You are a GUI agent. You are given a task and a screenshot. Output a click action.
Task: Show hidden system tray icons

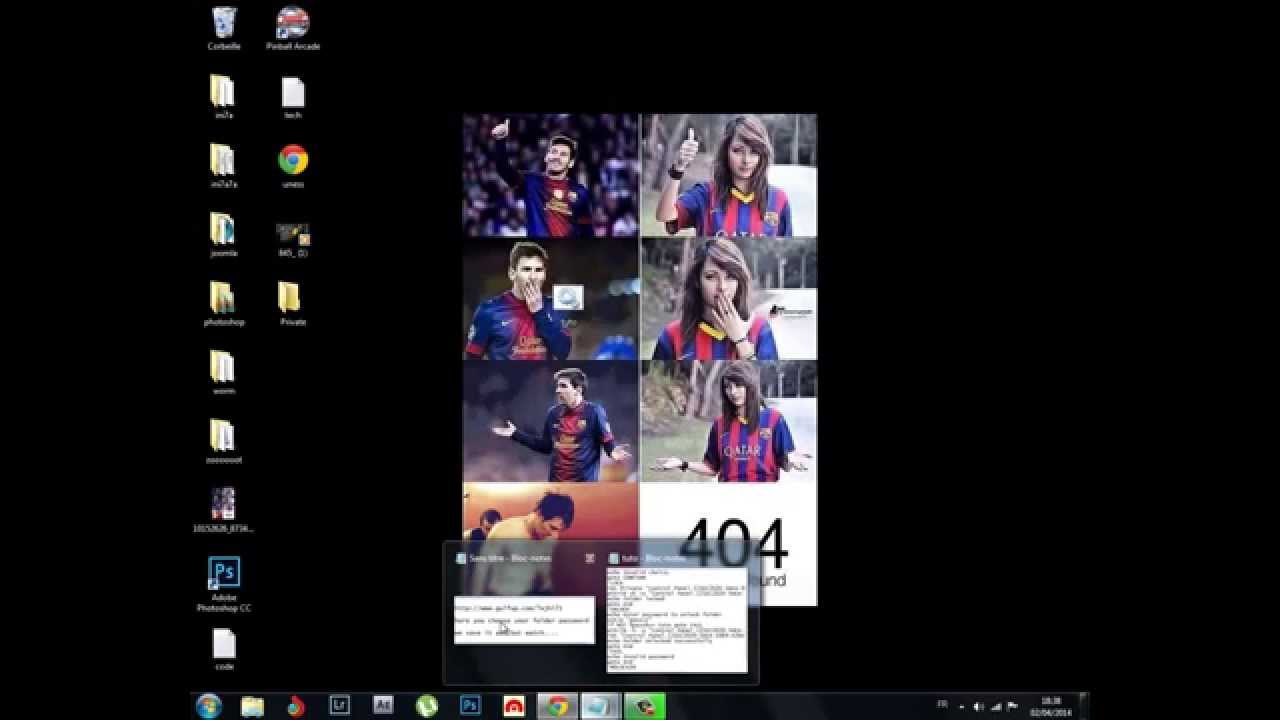(961, 706)
